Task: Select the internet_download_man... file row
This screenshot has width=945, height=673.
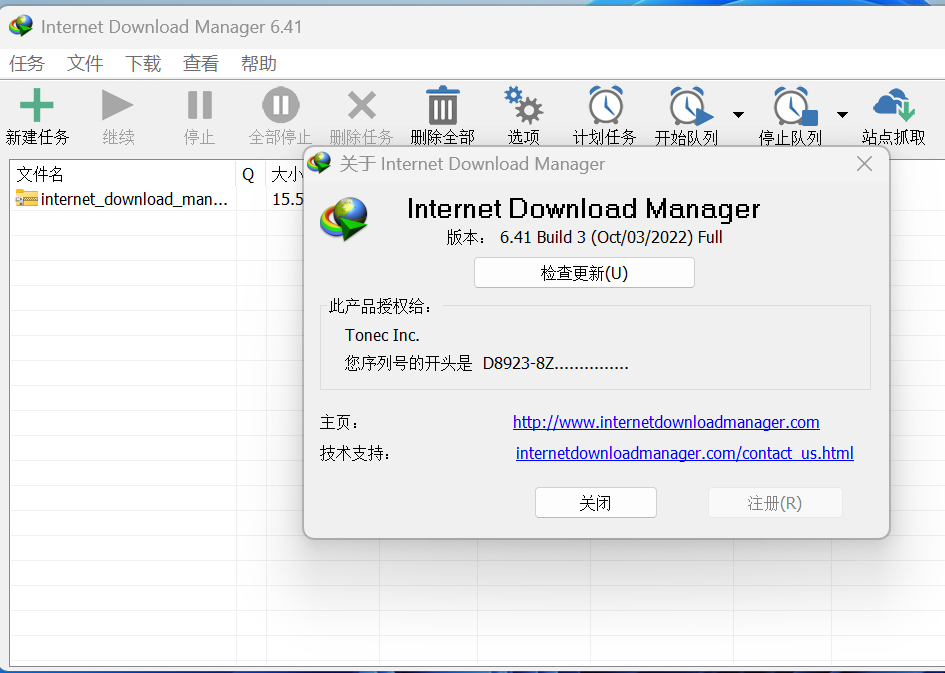Action: [x=157, y=199]
